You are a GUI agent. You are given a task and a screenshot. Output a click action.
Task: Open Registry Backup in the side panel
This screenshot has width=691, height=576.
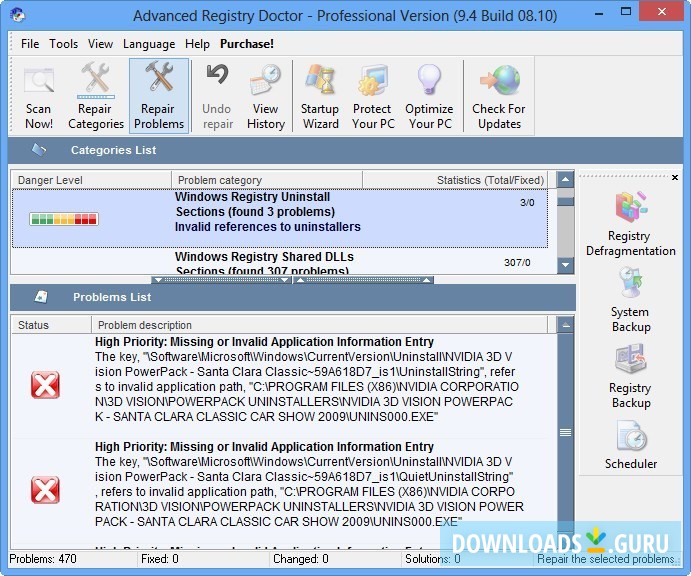click(x=631, y=377)
